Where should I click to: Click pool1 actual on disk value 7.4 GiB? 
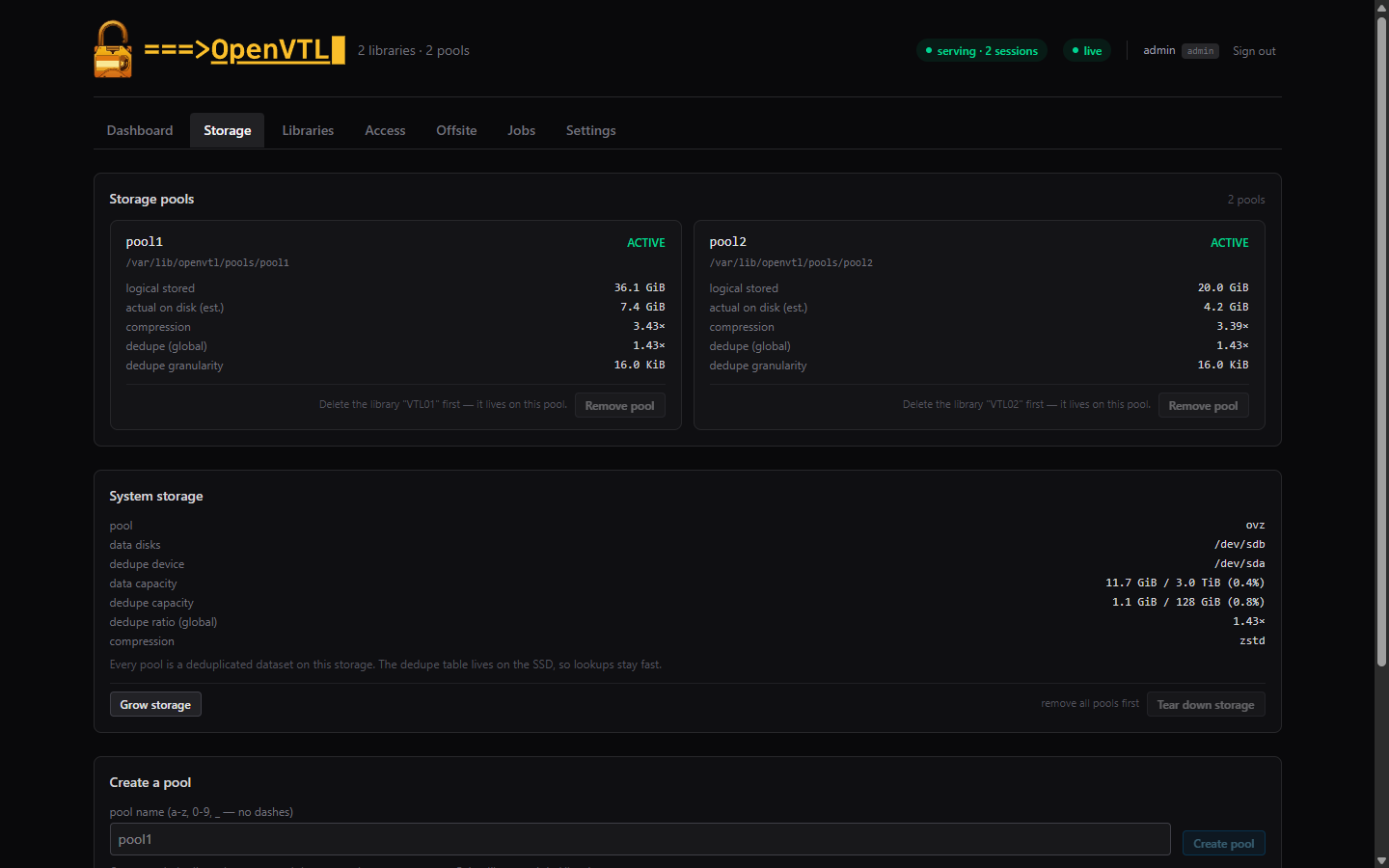coord(642,307)
